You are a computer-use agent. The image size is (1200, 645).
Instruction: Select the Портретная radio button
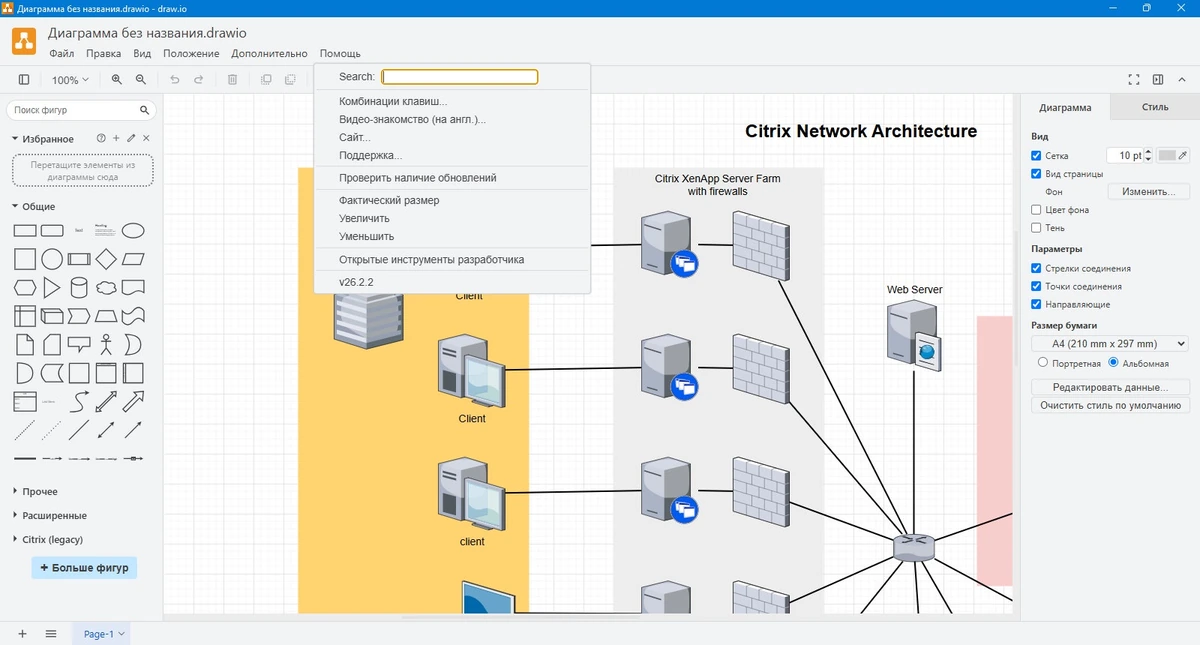click(x=1043, y=363)
